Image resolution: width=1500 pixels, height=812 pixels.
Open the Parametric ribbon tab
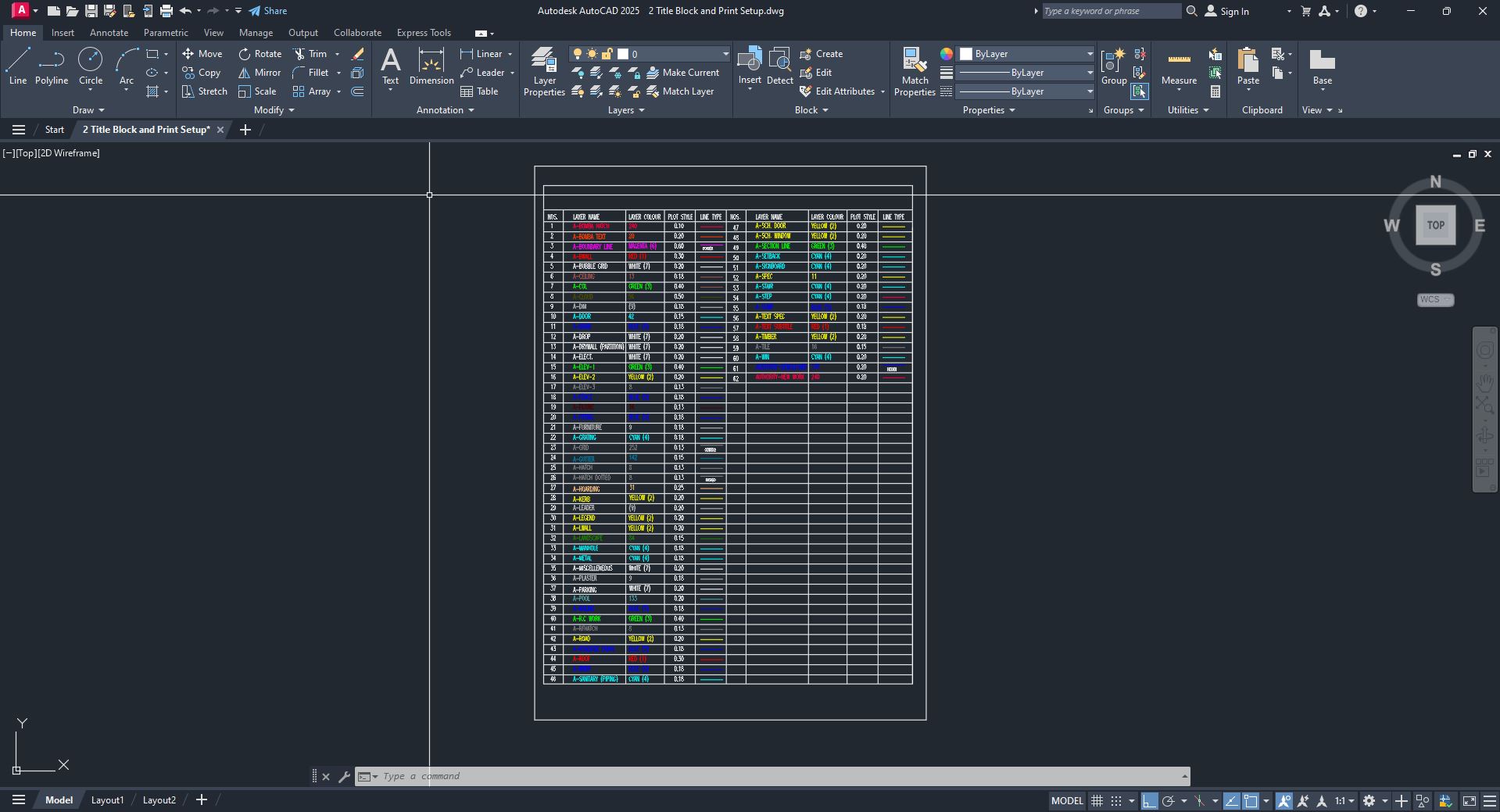pyautogui.click(x=166, y=33)
